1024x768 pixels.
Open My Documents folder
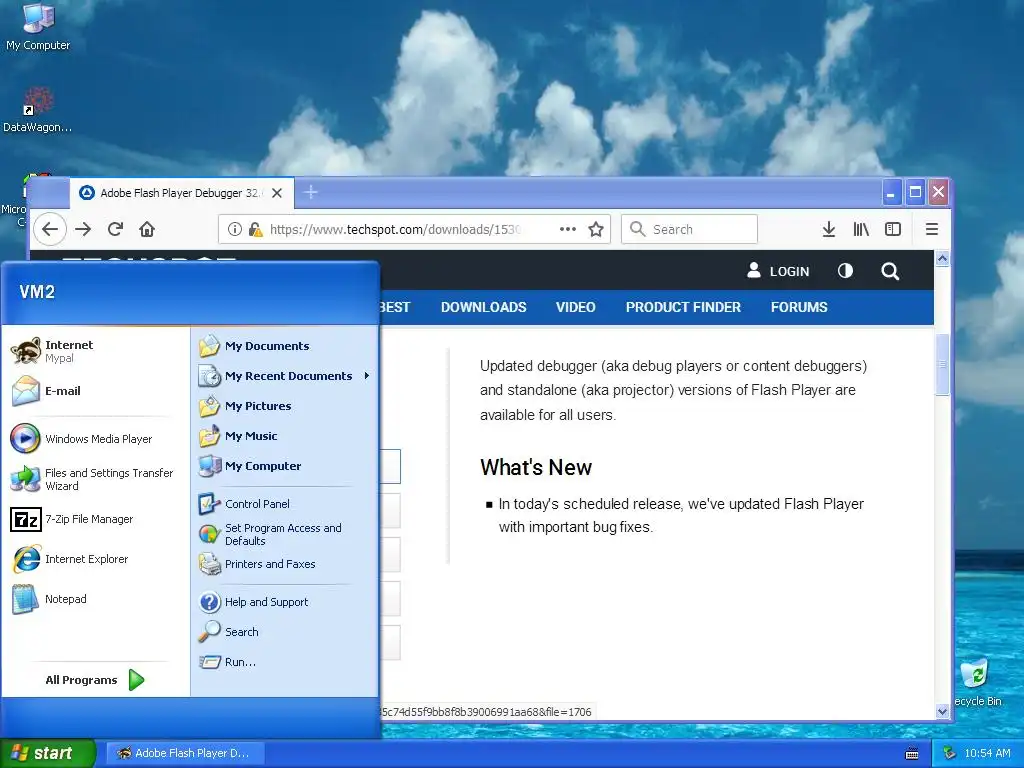(285, 346)
